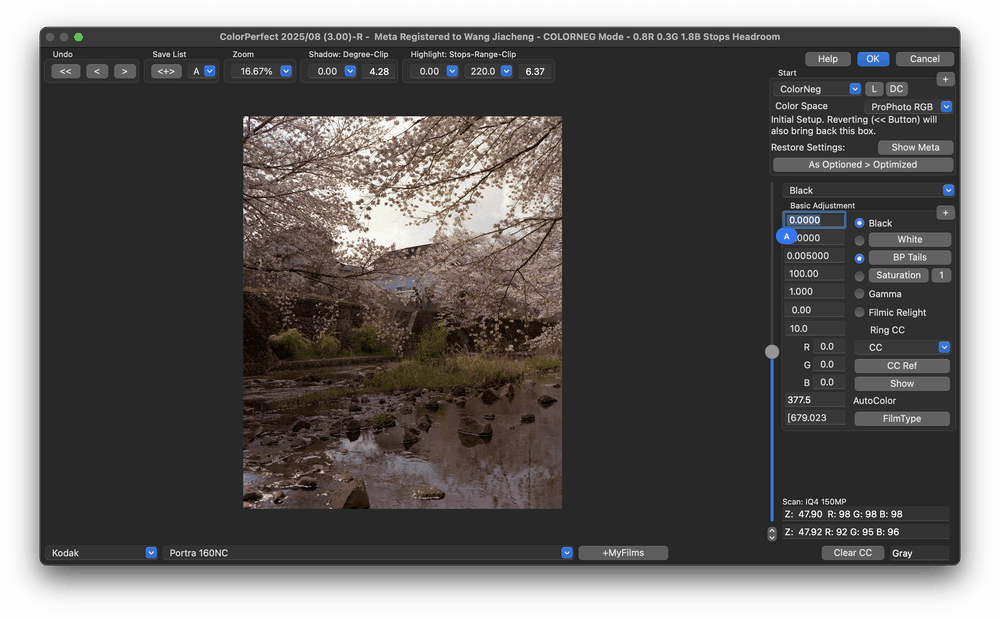Click the 377.5 AutoColor input field
1000x618 pixels.
pos(814,400)
